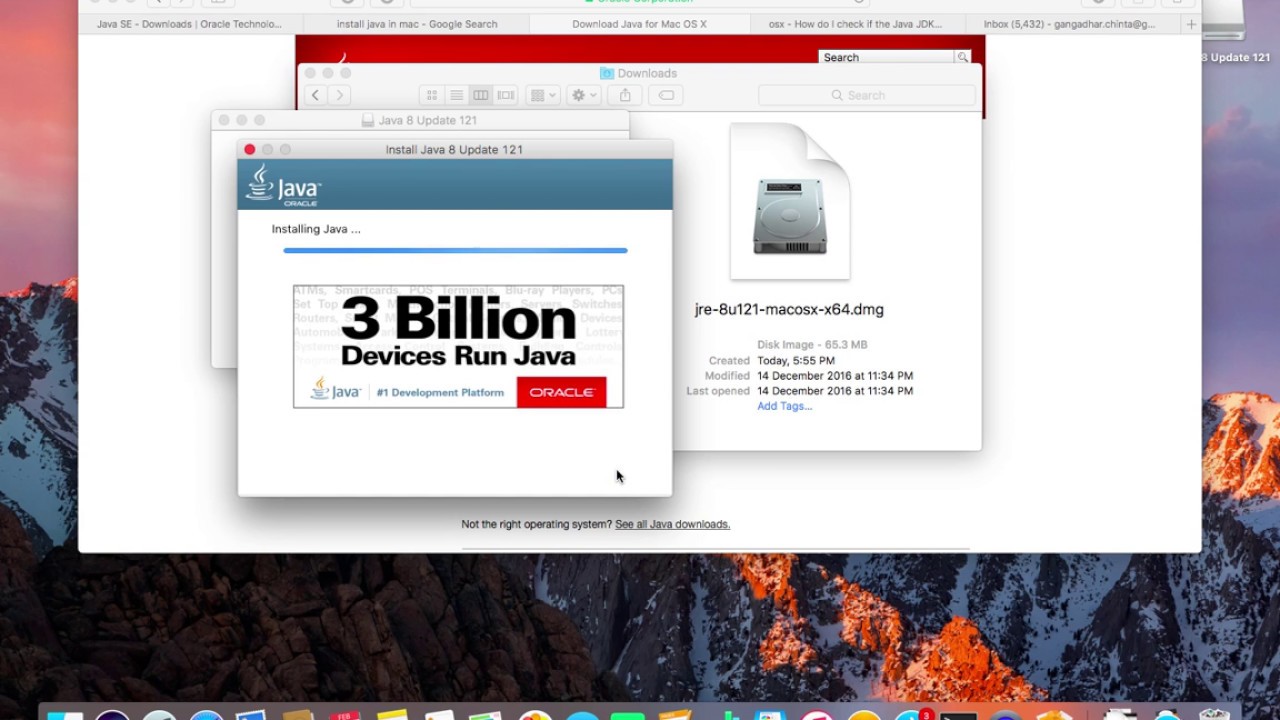1280x720 pixels.
Task: Click the red ORACLE box in banner
Action: click(561, 392)
